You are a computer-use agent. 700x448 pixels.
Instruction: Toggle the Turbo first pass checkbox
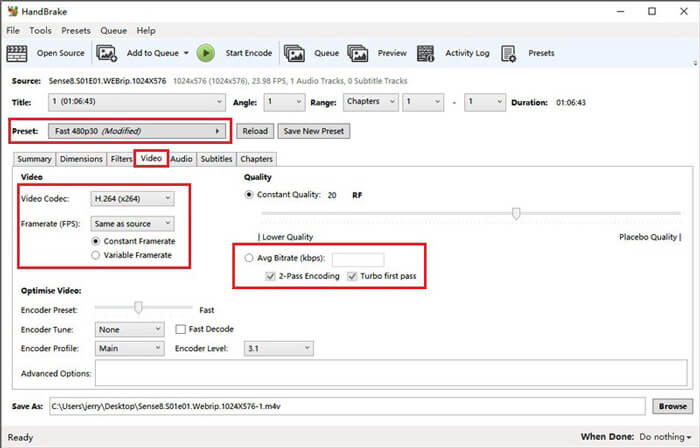352,276
